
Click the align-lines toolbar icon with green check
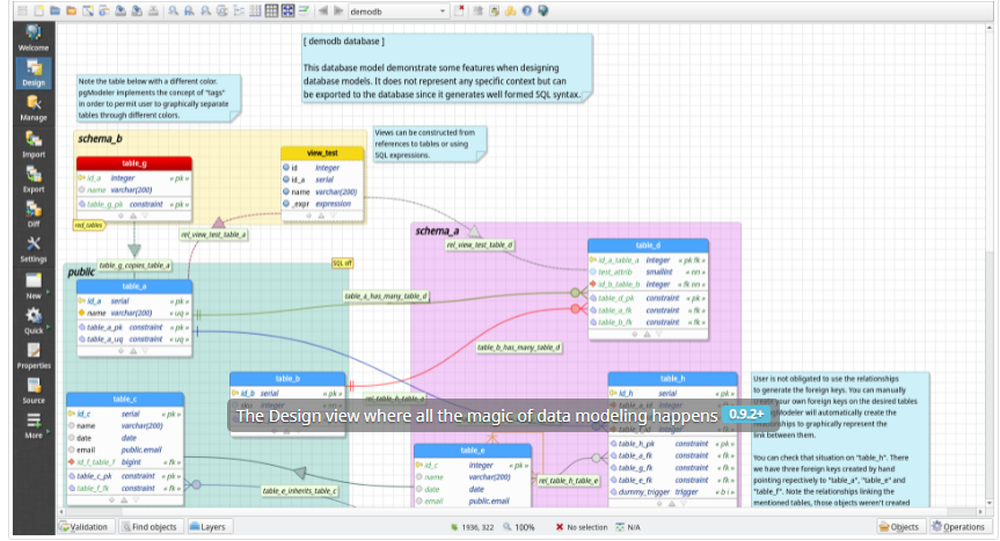click(x=304, y=11)
